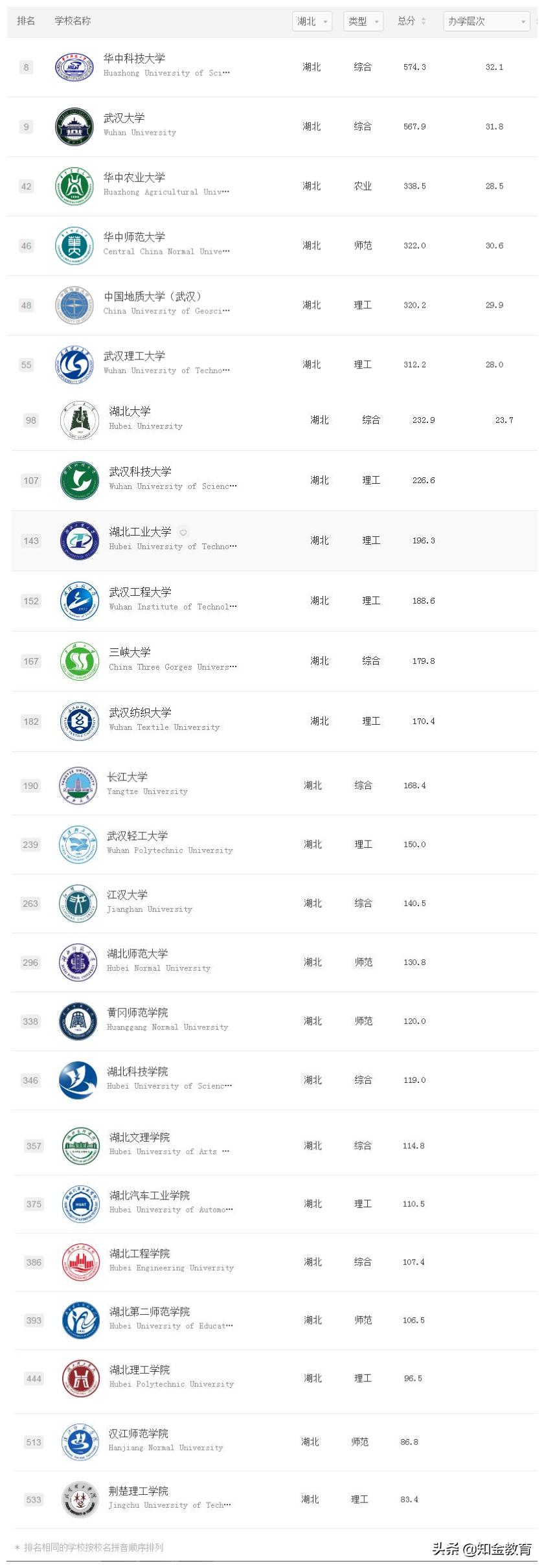This screenshot has height=1568, width=544.
Task: Click the Jingchu University of Technology logo
Action: pyautogui.click(x=80, y=1500)
